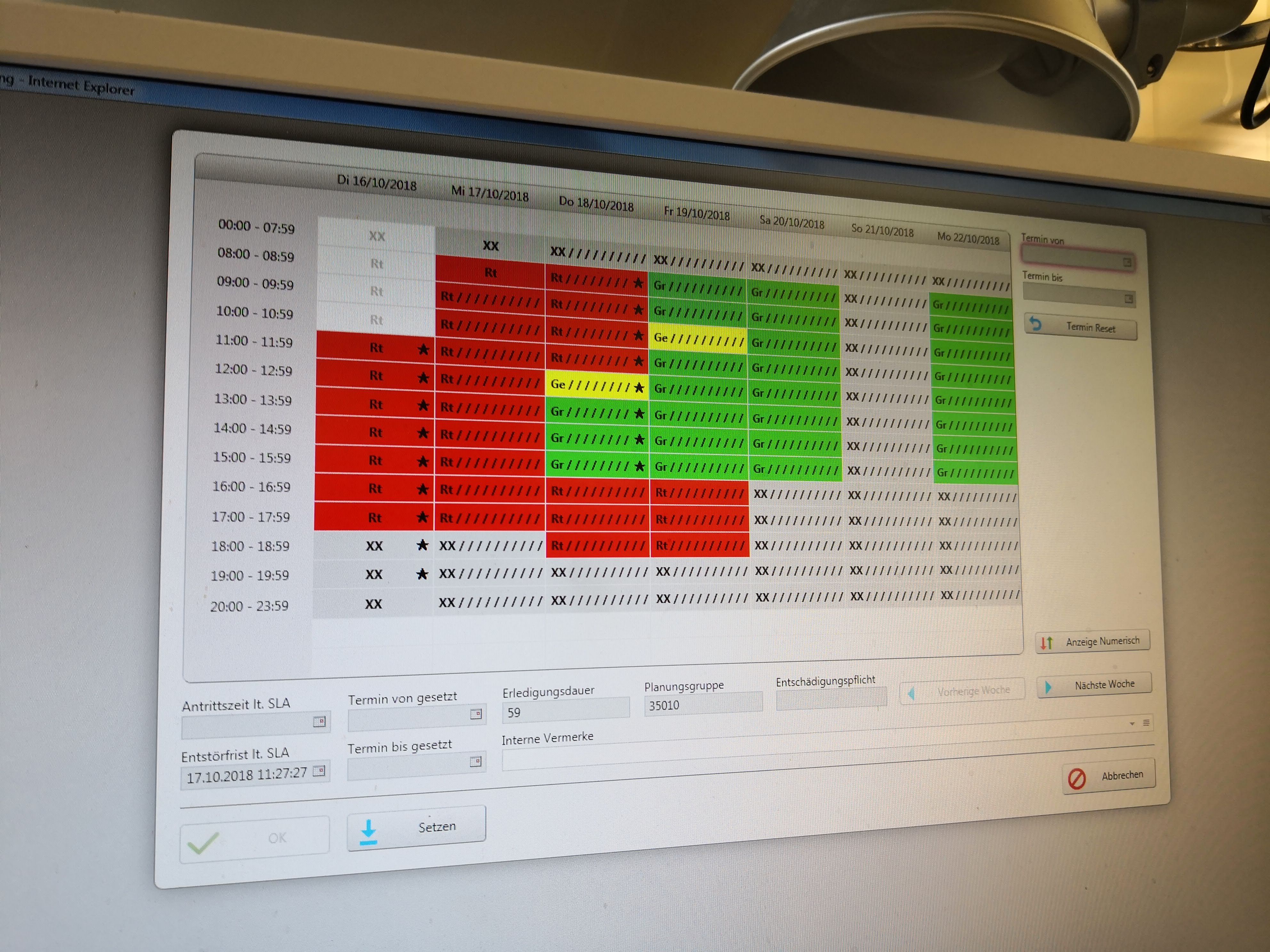Image resolution: width=1270 pixels, height=952 pixels.
Task: Open calendar icon of Entstörfrist lt. SLA
Action: [x=319, y=771]
